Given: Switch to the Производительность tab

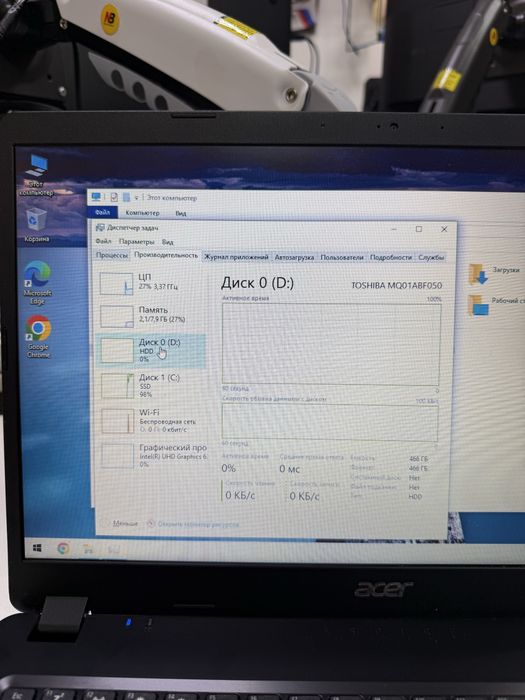Looking at the screenshot, I should coord(166,255).
